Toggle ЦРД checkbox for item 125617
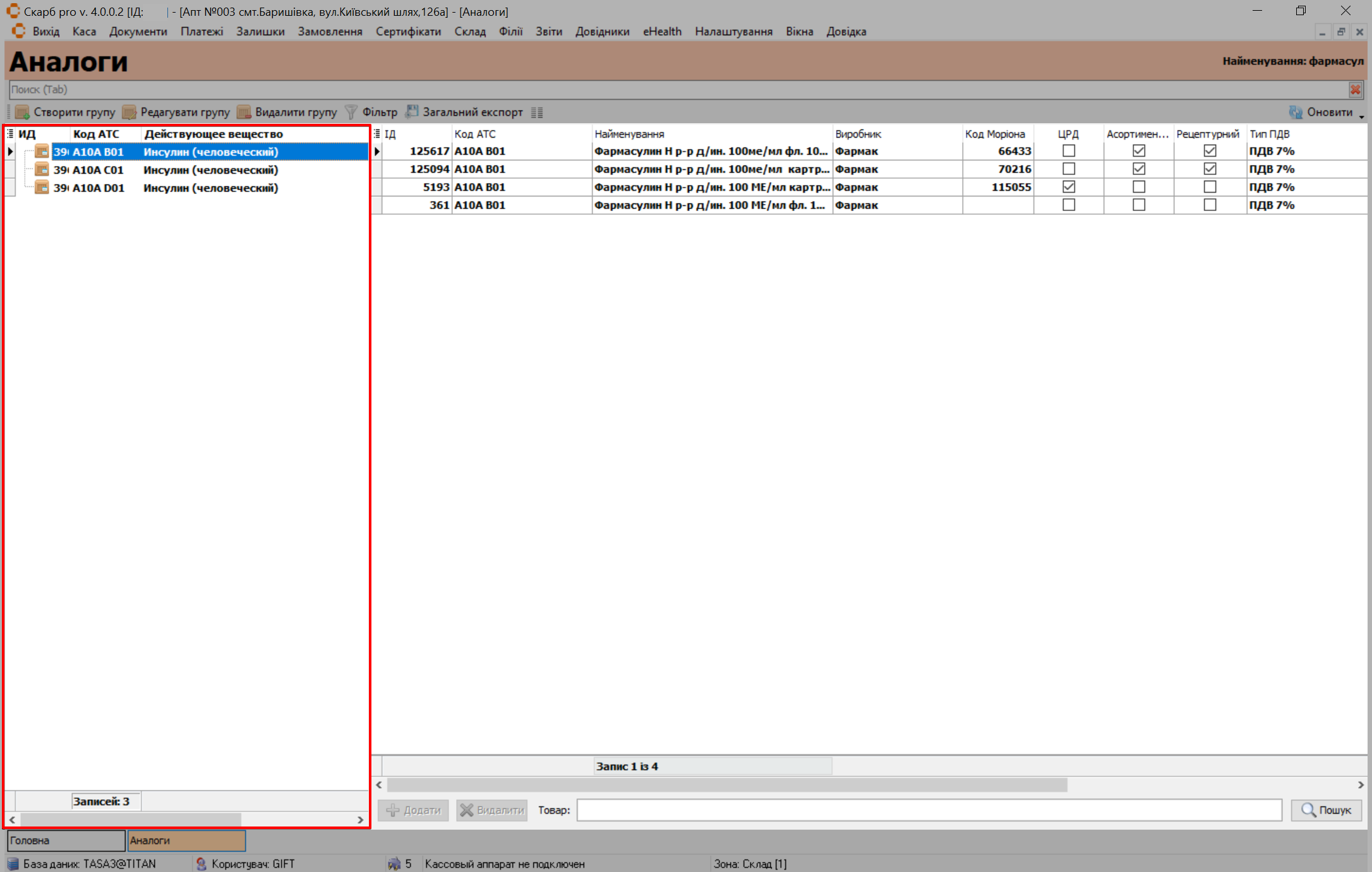Image resolution: width=1372 pixels, height=872 pixels. click(x=1068, y=151)
